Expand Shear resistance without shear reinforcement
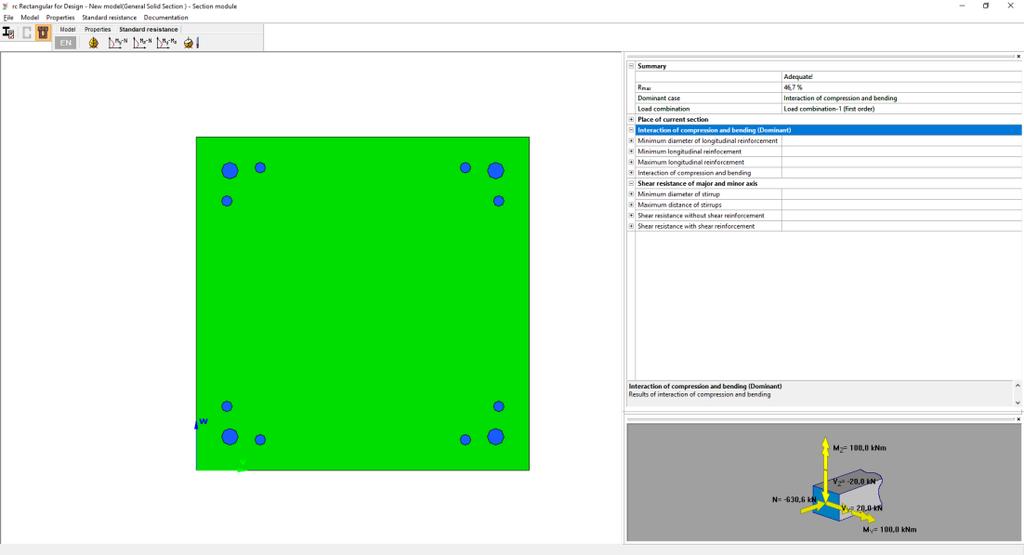Viewport: 1024px width, 555px height. [632, 215]
